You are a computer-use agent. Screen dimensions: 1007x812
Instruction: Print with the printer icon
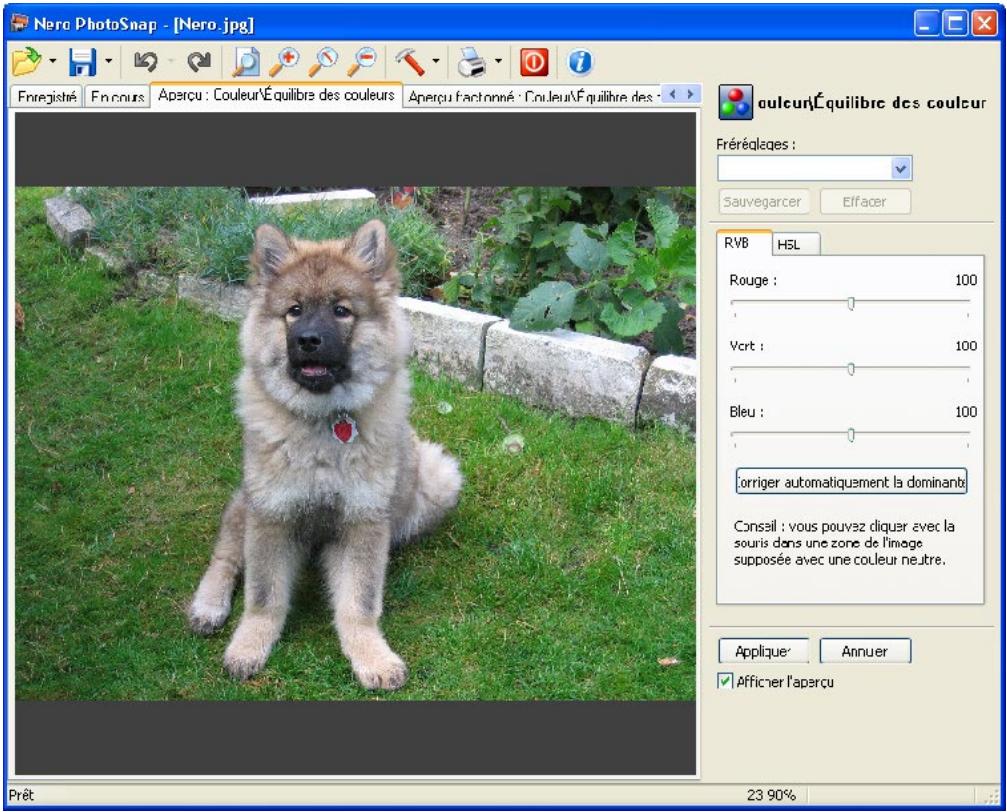472,62
